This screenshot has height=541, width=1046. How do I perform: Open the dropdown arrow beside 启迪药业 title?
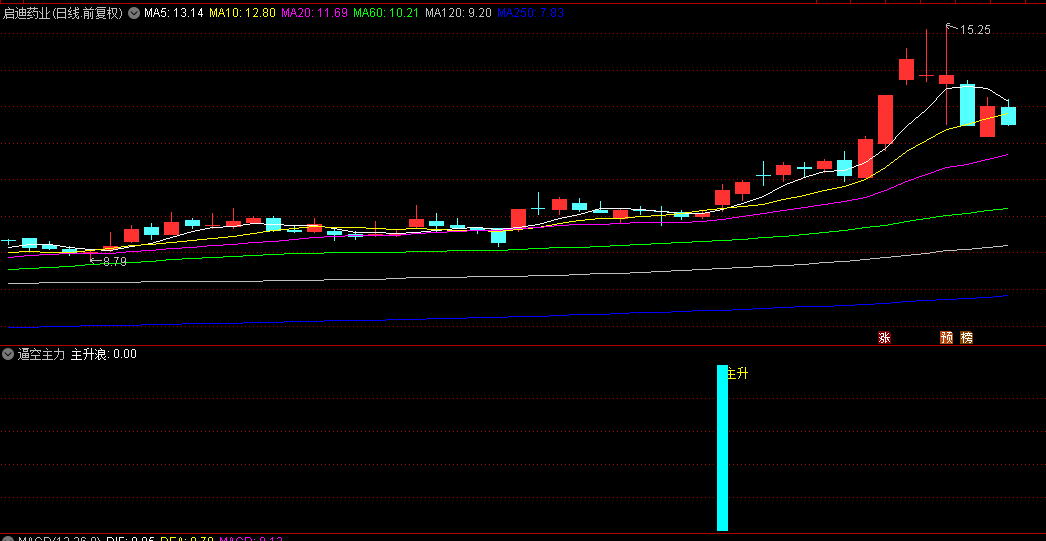click(133, 13)
